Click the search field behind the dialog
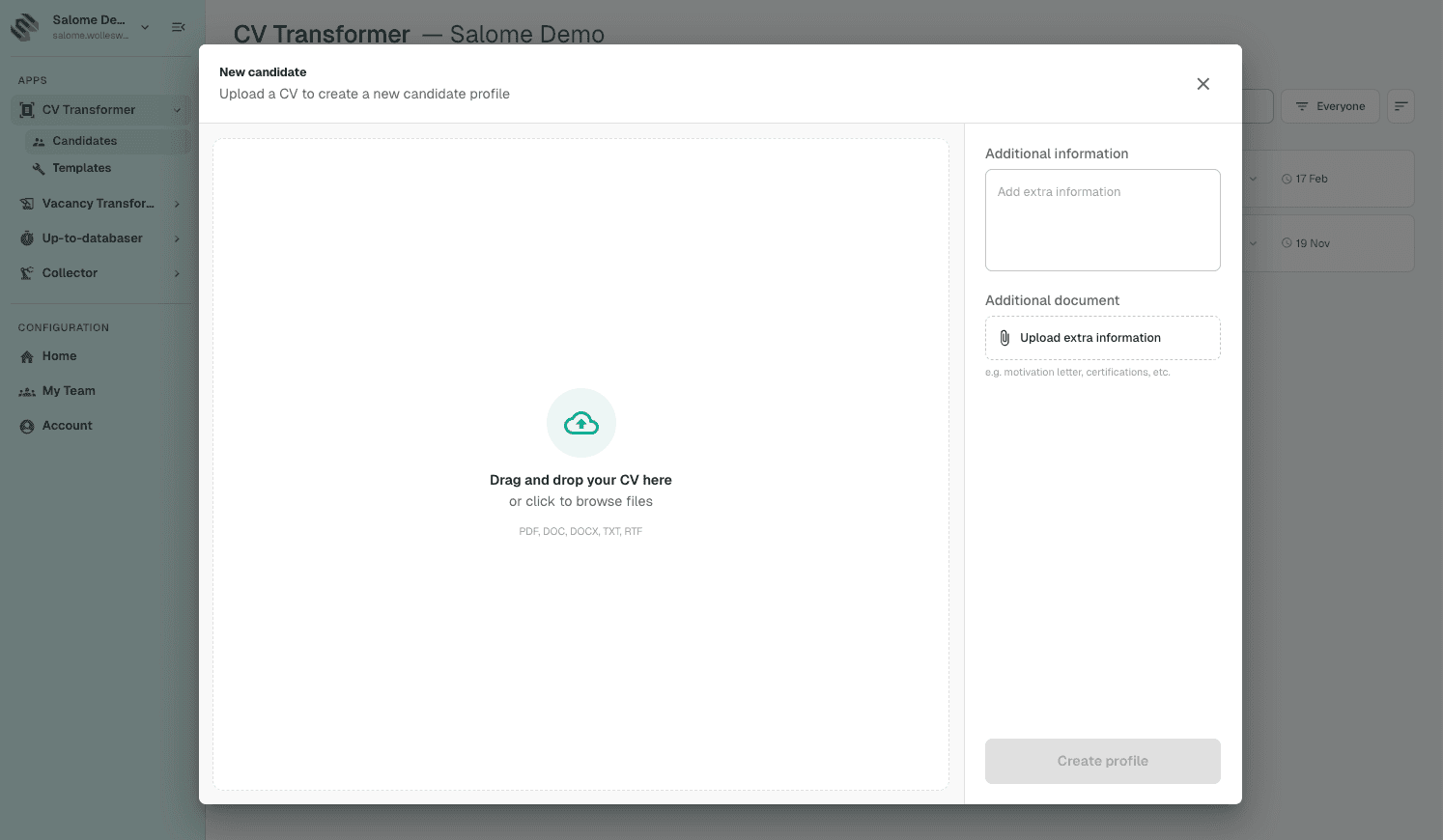The image size is (1443, 840). tap(1258, 106)
